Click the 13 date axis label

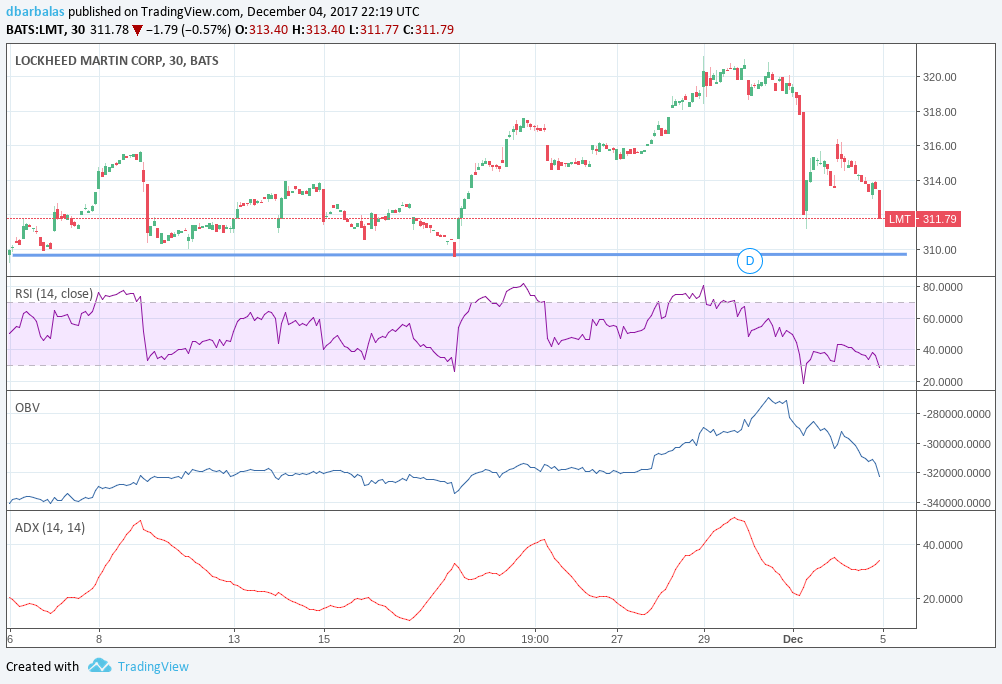click(x=235, y=639)
